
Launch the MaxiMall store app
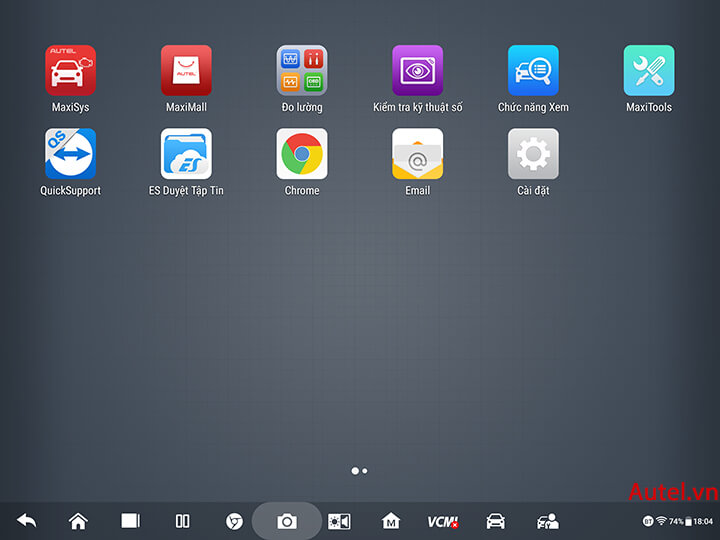(x=186, y=70)
